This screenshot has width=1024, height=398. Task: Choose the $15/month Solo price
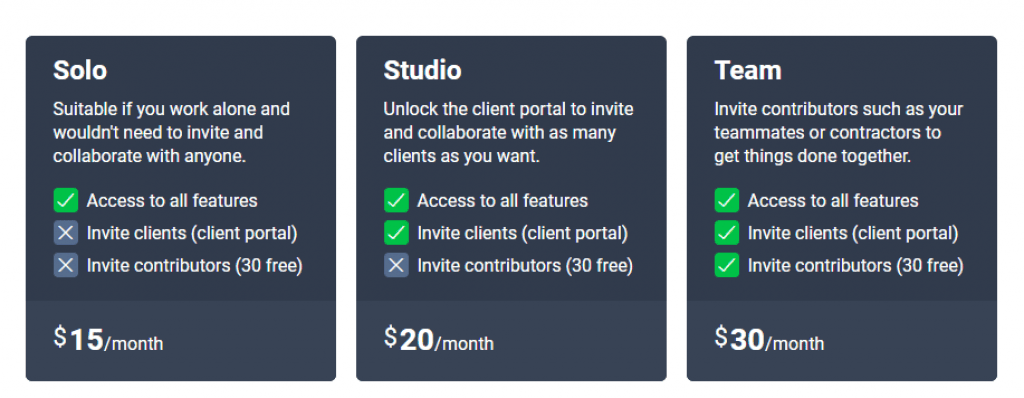(x=108, y=340)
